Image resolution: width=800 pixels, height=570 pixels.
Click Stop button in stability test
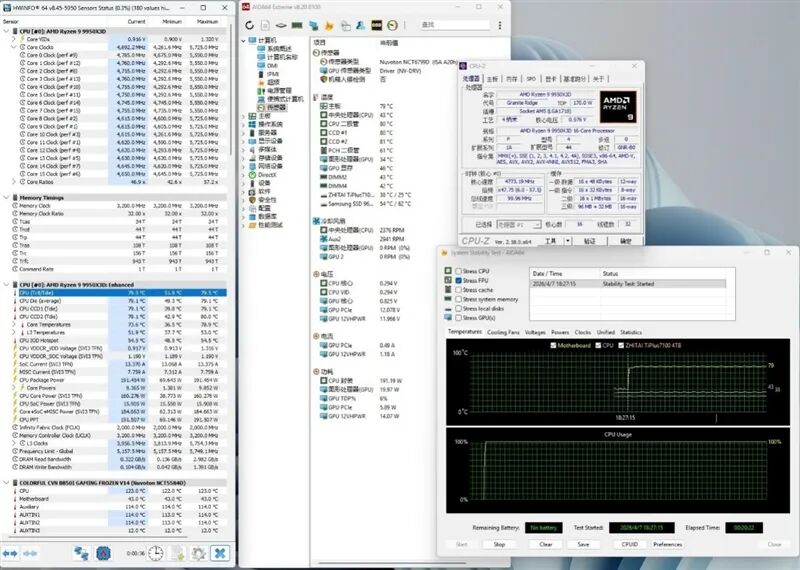(x=499, y=544)
